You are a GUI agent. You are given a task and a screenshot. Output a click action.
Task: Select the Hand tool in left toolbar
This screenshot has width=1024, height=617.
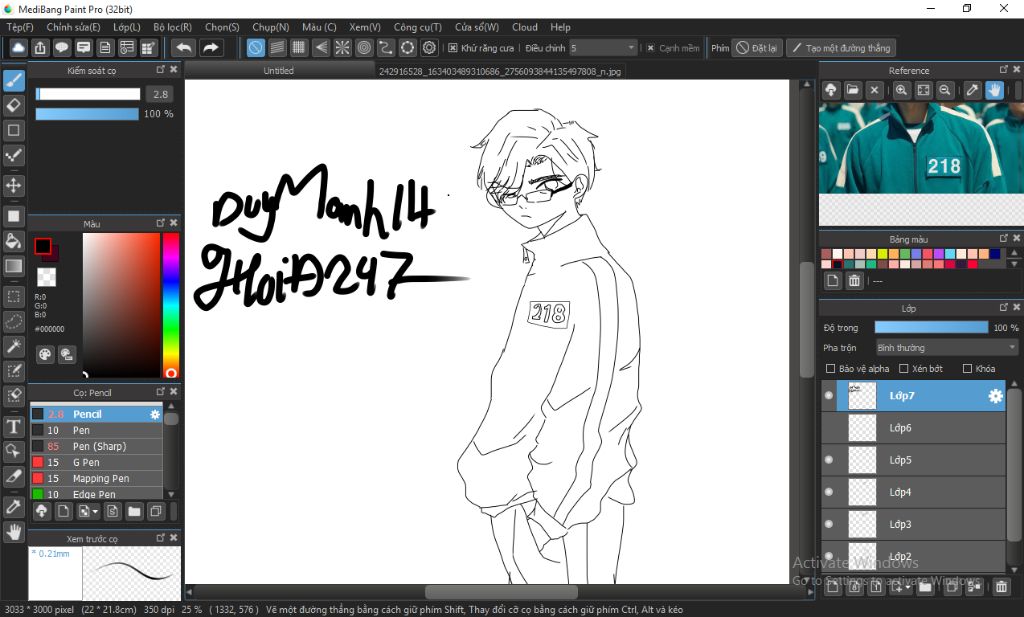(14, 532)
